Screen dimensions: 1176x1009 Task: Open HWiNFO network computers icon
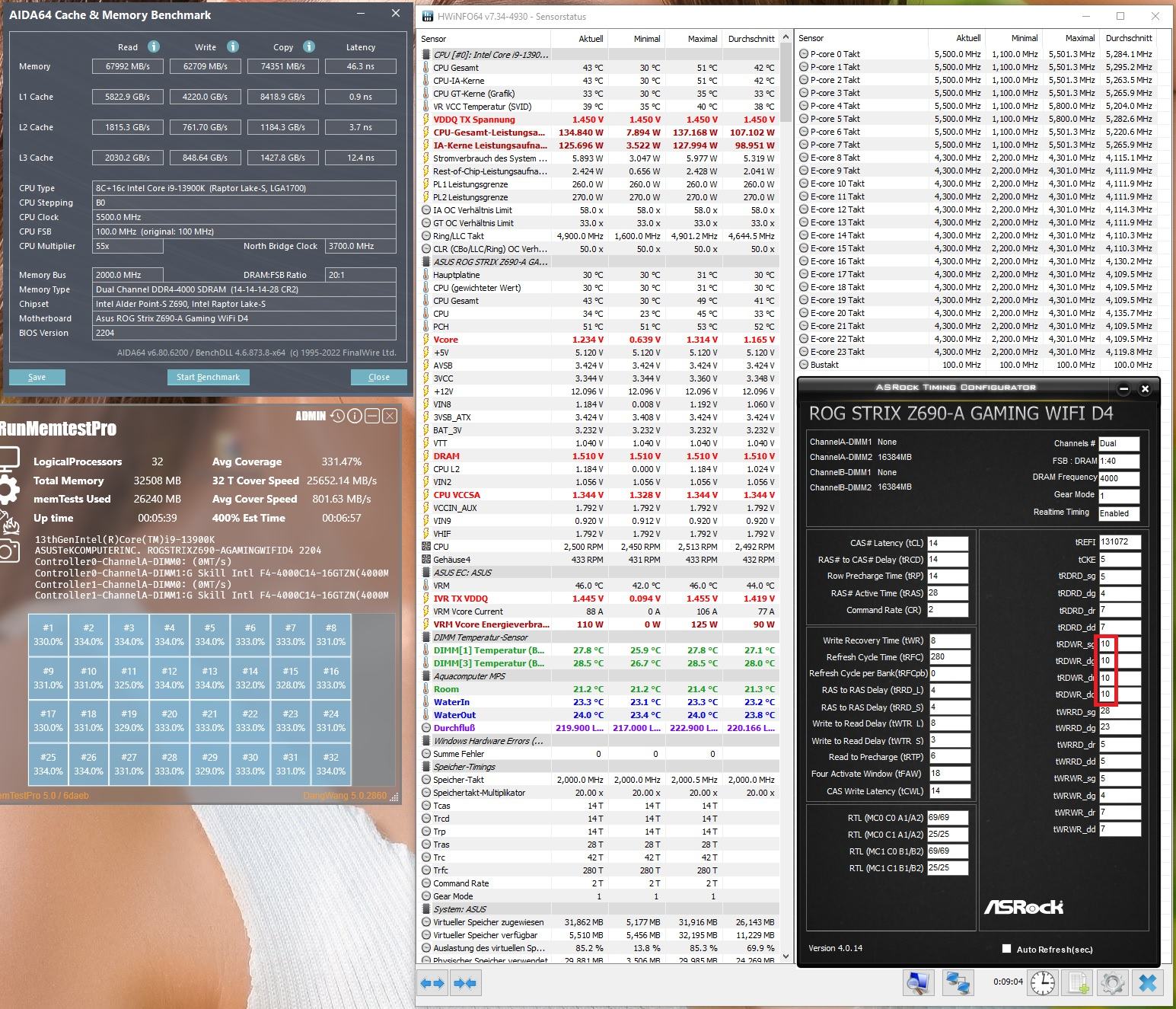click(x=958, y=982)
